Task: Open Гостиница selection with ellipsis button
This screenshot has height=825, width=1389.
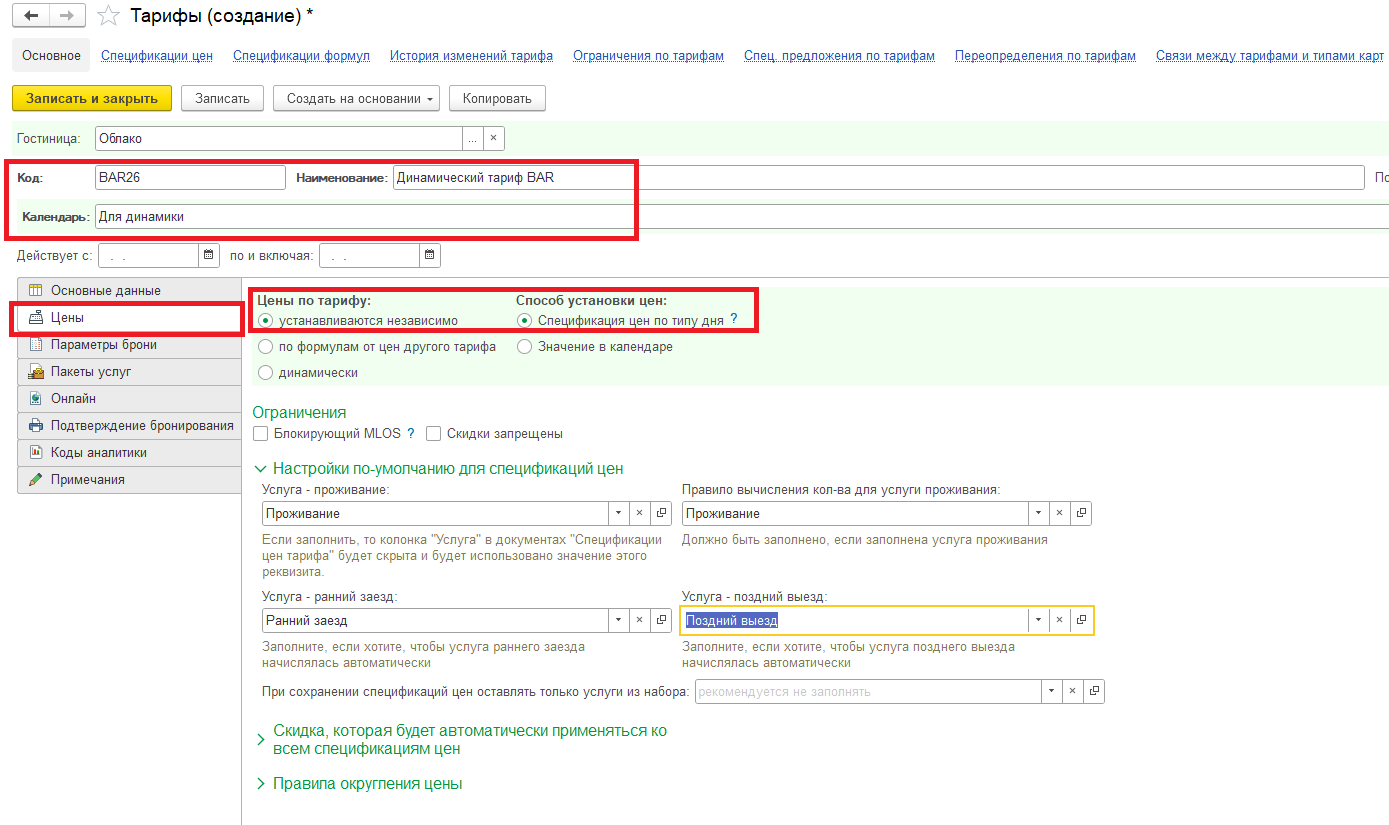Action: [472, 138]
